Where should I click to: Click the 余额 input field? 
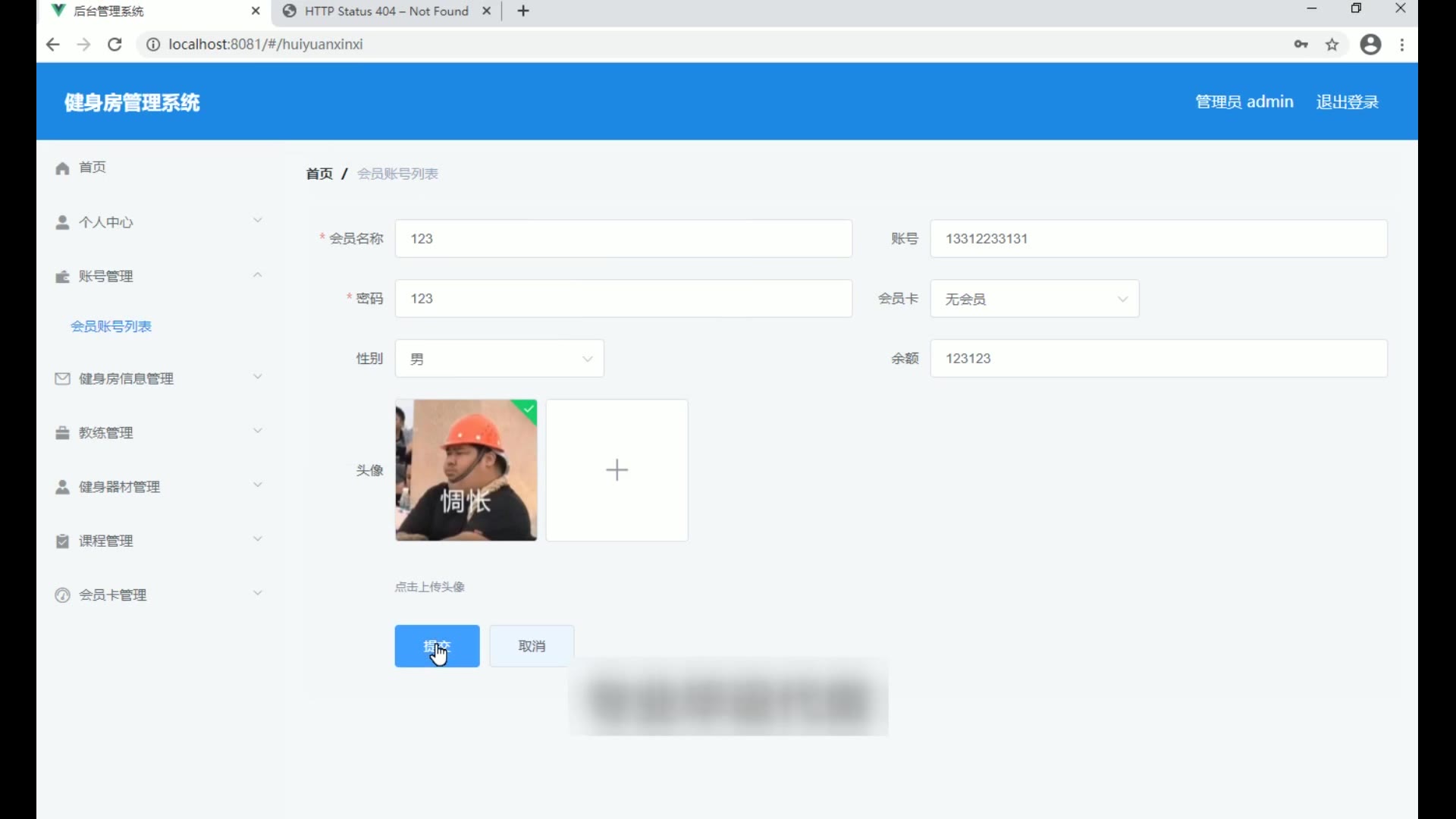point(1158,359)
